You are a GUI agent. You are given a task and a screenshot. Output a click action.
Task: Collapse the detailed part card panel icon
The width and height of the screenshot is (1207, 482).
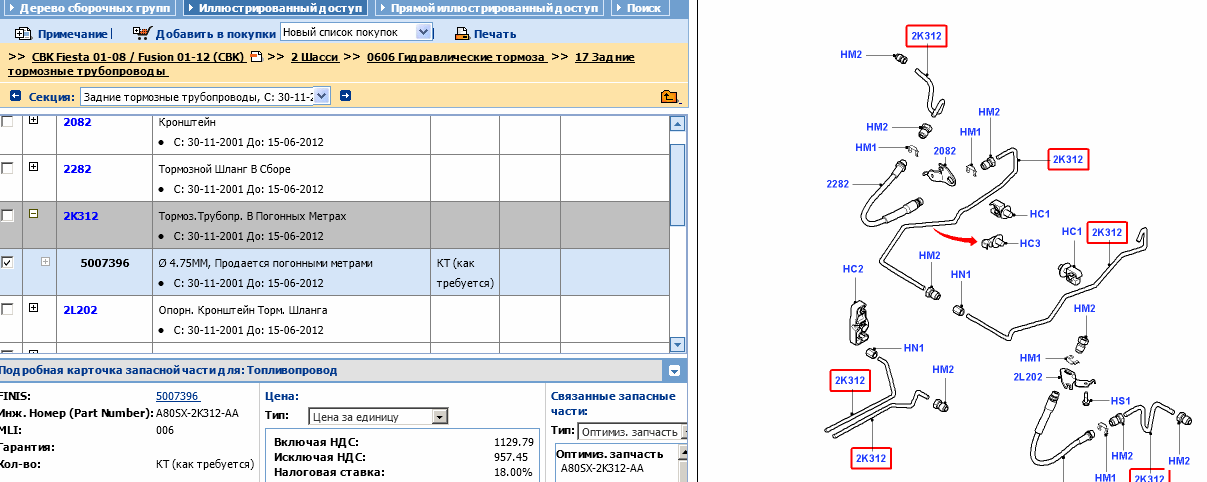click(x=675, y=370)
